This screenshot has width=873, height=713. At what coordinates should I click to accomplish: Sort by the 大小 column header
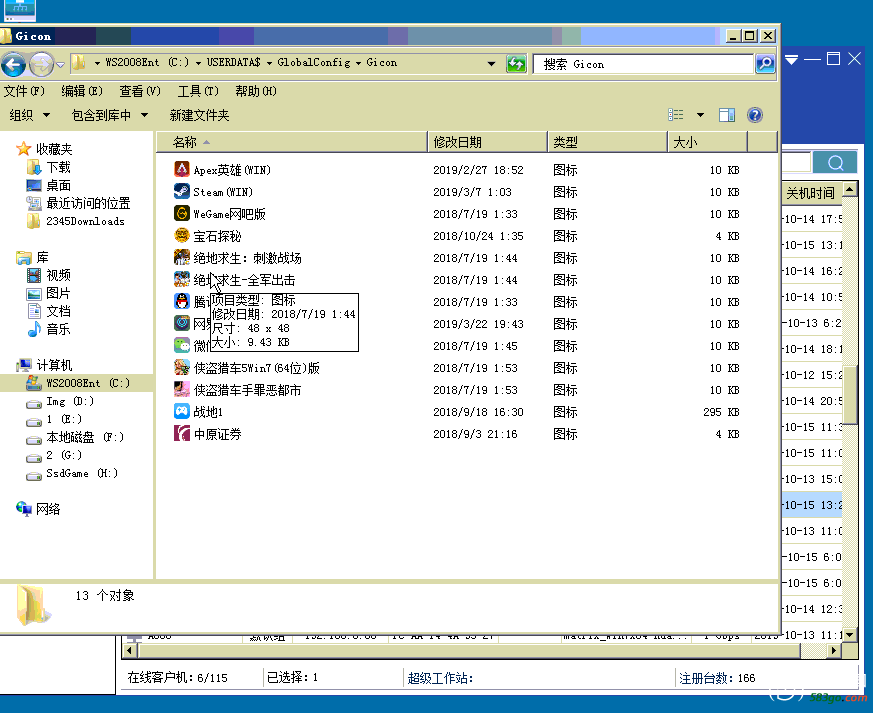tap(707, 142)
